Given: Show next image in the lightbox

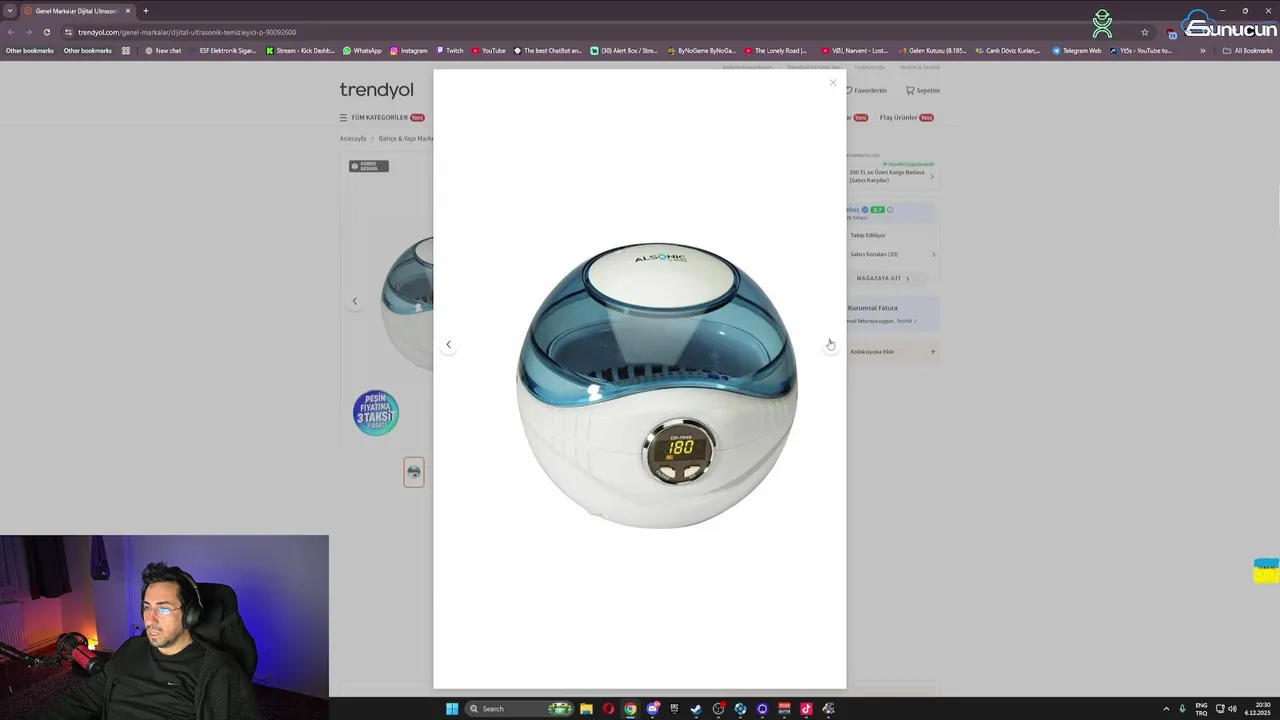Looking at the screenshot, I should tap(830, 344).
